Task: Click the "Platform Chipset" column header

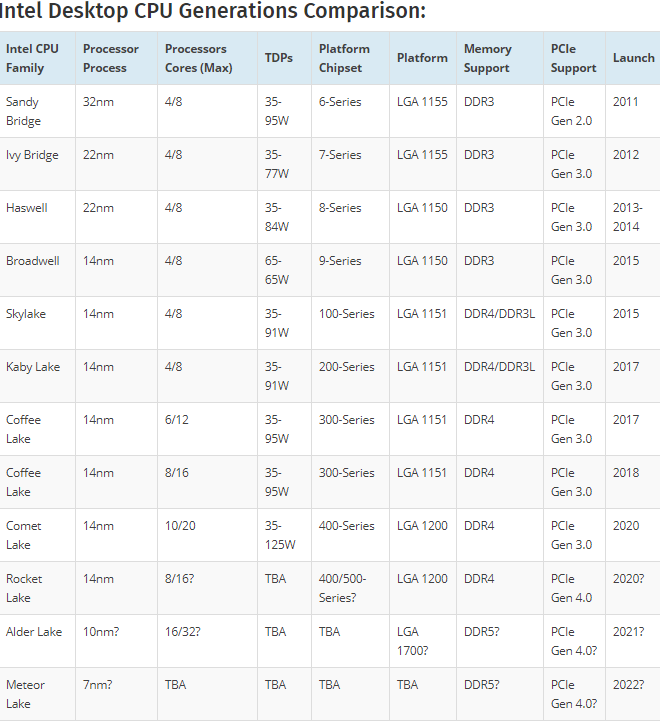Action: point(344,58)
